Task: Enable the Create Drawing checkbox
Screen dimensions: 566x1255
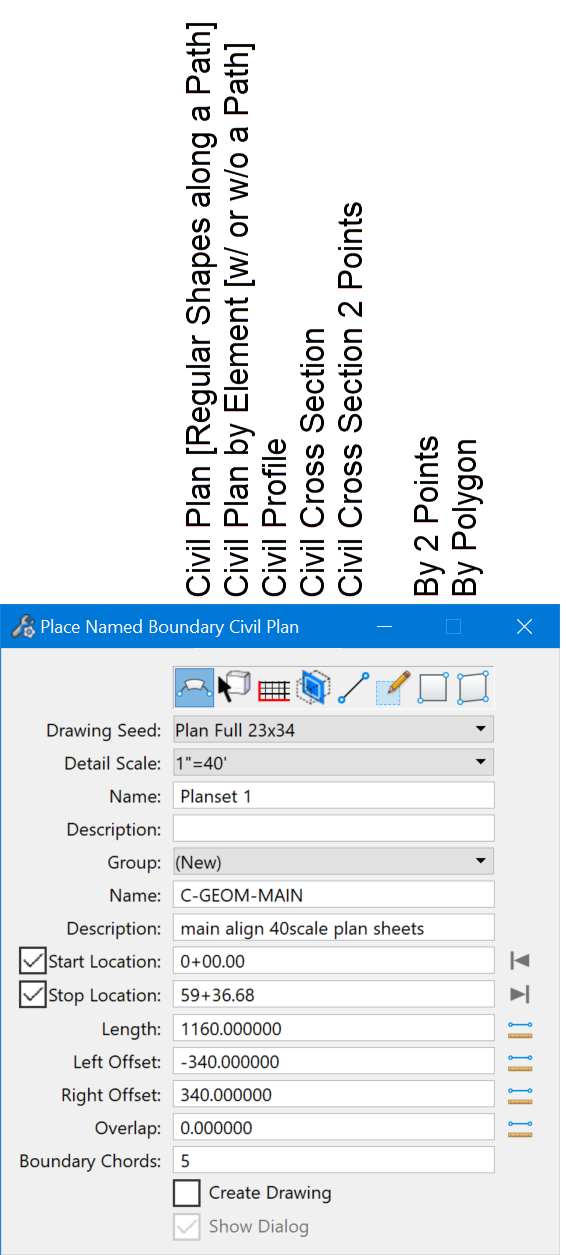Action: (186, 1193)
